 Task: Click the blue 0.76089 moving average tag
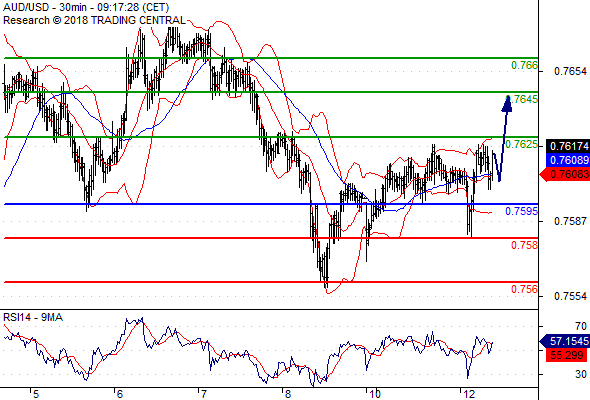(x=567, y=160)
